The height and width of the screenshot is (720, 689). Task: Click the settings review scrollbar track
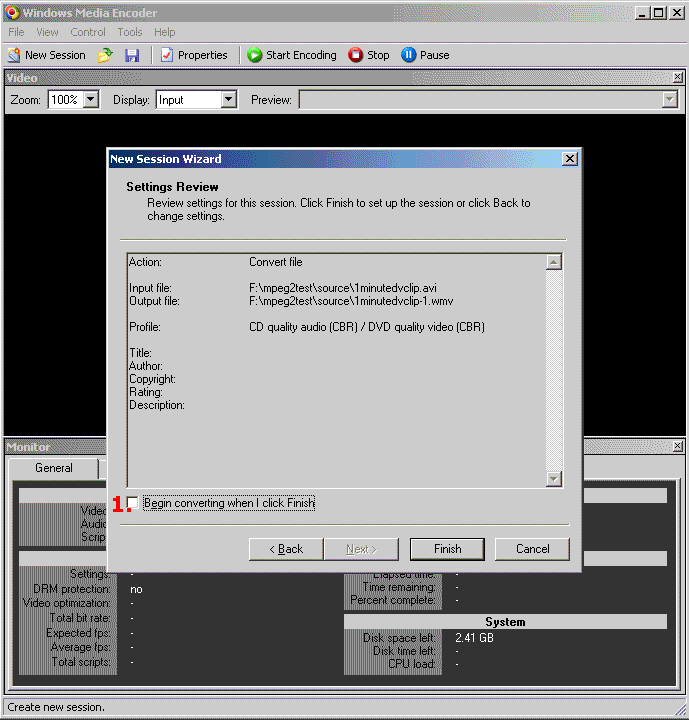click(554, 371)
